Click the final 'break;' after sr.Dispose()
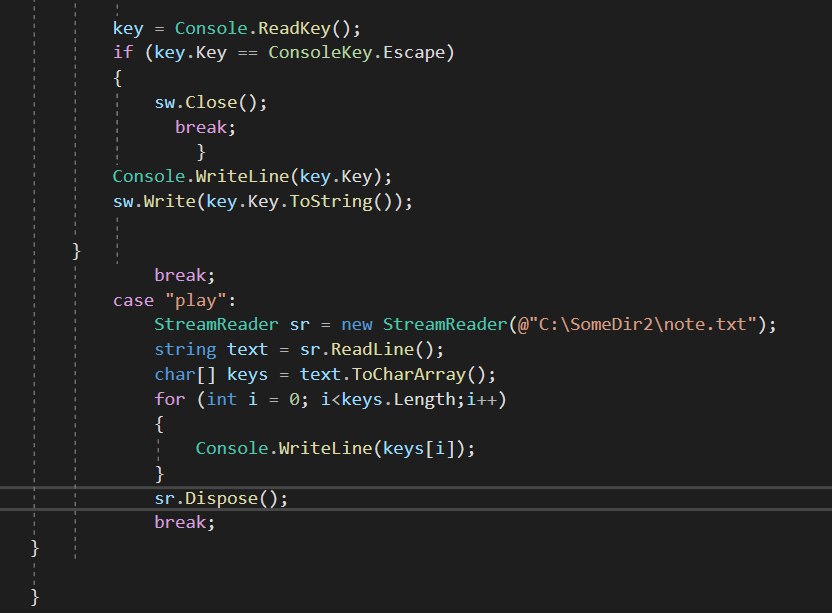832x613 pixels. 185,522
